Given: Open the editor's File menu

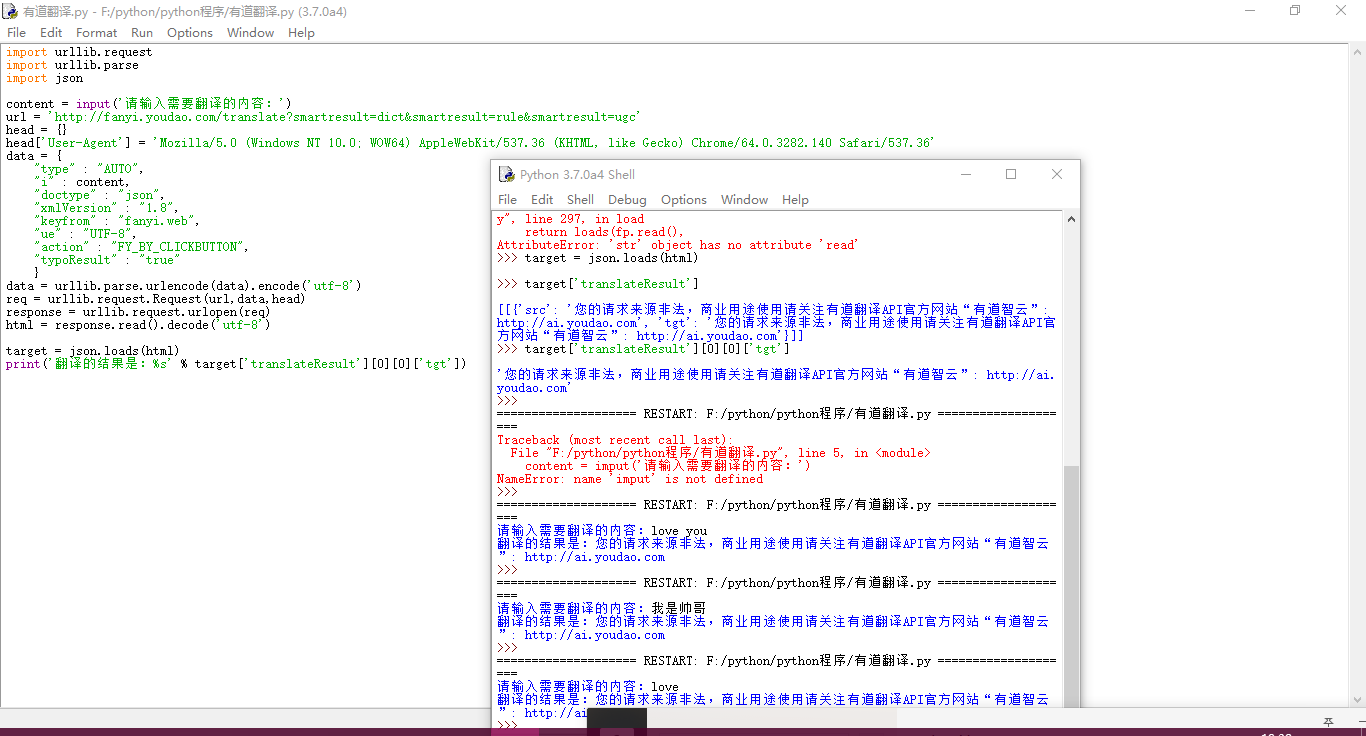Looking at the screenshot, I should [16, 33].
